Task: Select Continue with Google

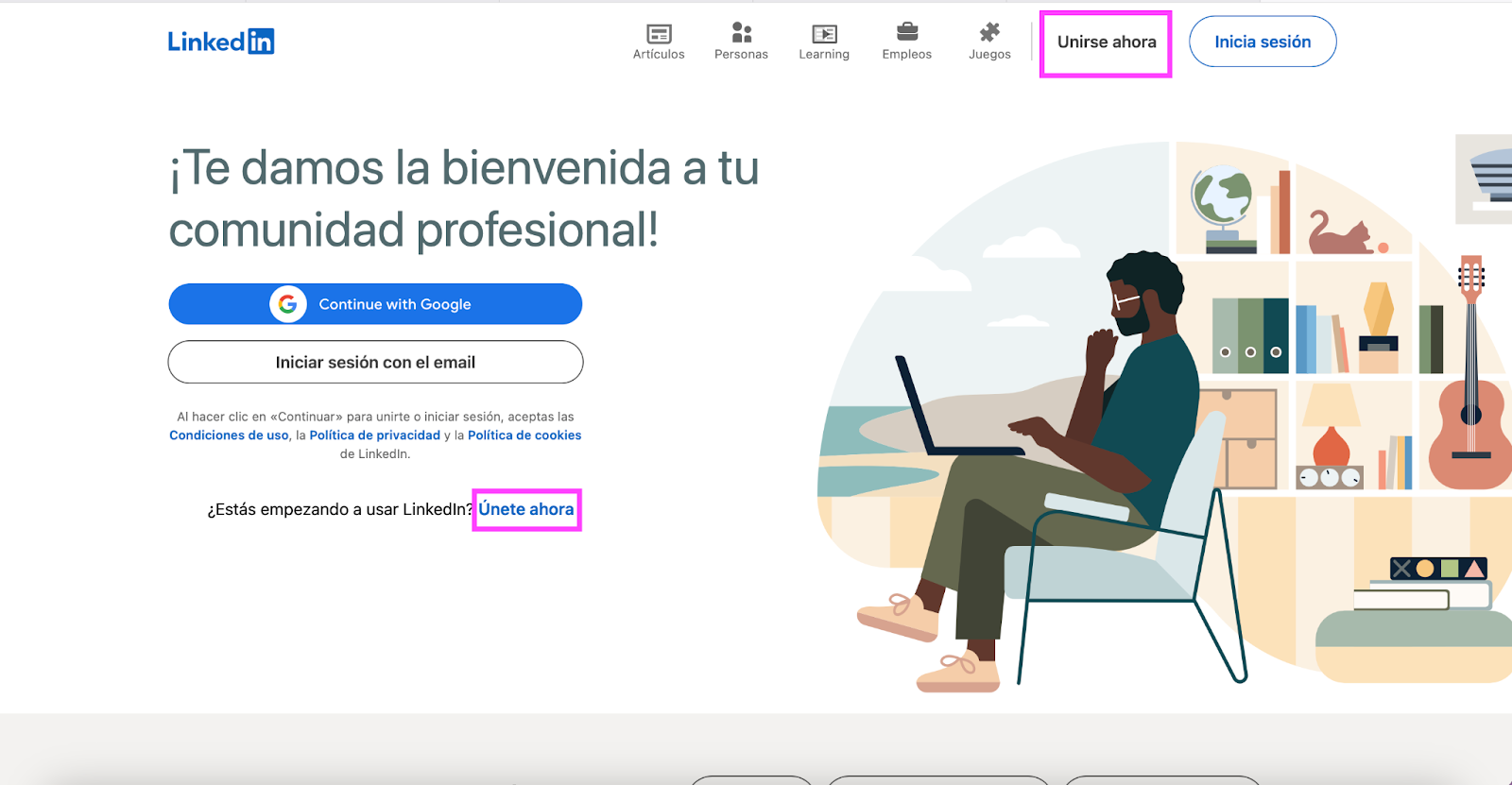Action: (375, 304)
